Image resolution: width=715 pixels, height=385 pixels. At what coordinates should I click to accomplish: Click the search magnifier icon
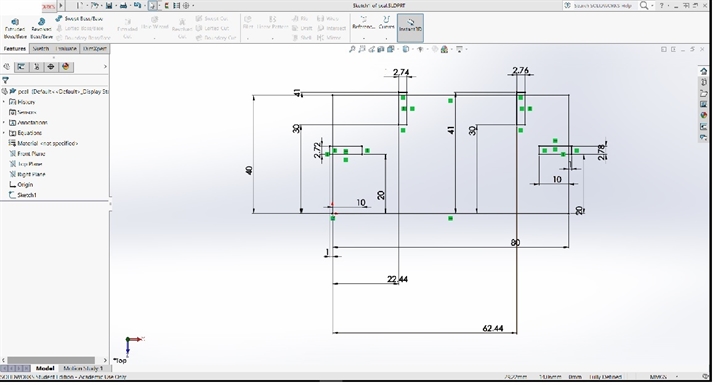tap(644, 5)
